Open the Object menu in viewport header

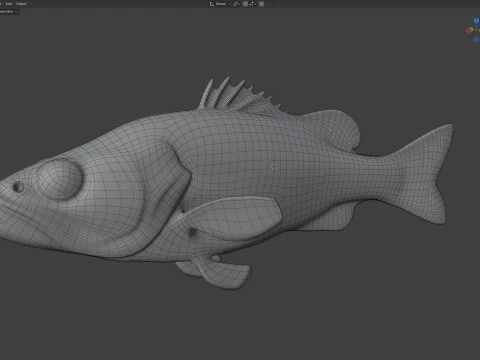coord(21,4)
